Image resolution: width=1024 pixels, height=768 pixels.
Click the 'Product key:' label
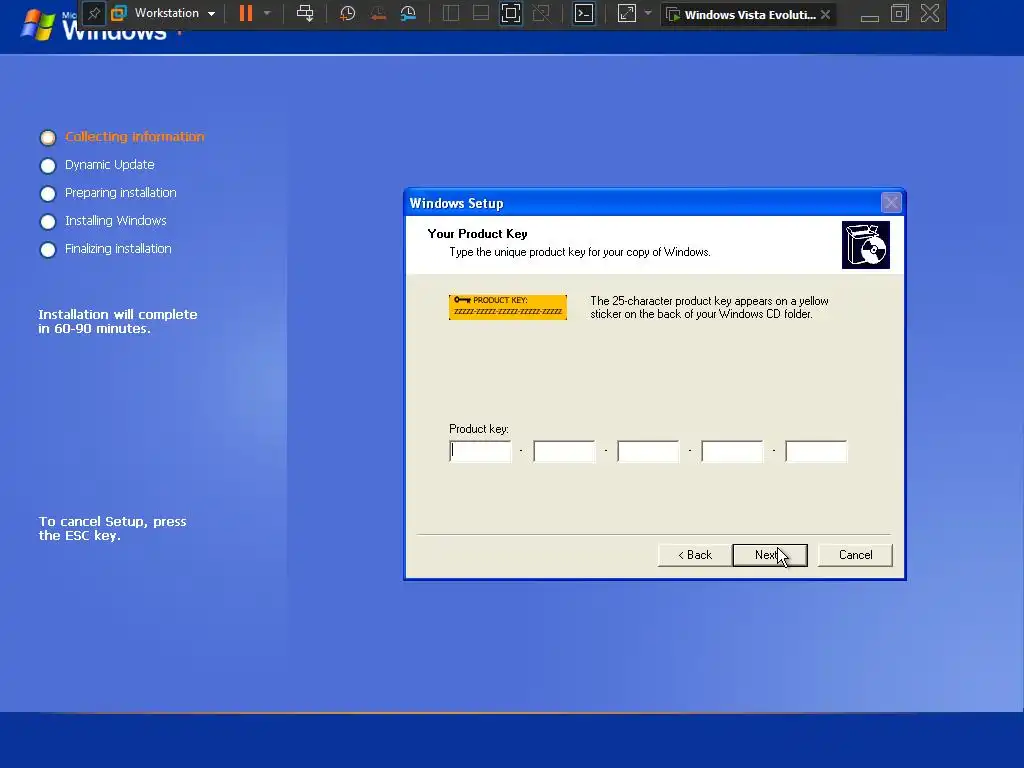pyautogui.click(x=479, y=429)
